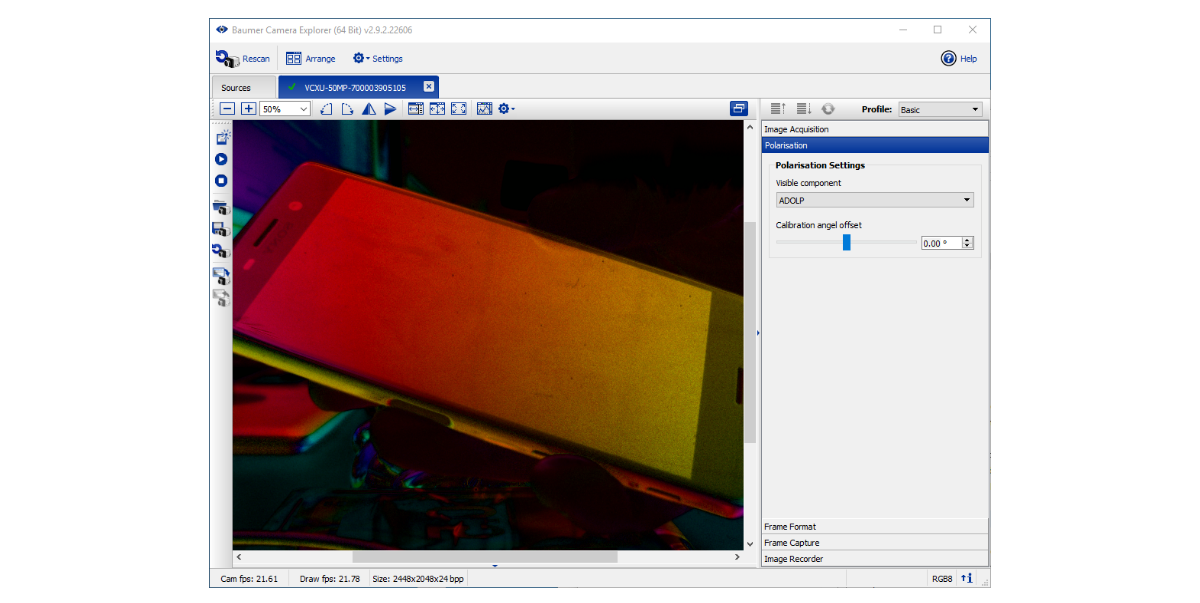Click the greyed download from camera icon

221,297
